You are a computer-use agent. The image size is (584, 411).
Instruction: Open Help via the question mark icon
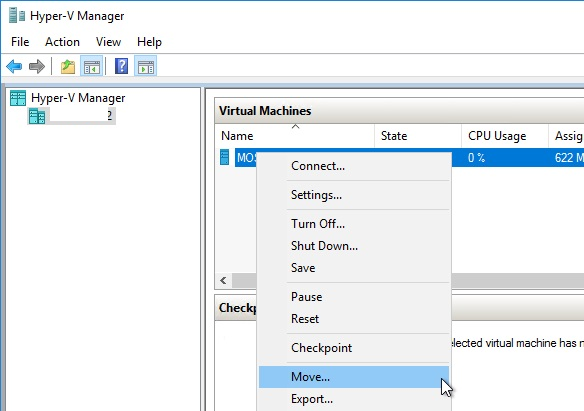point(121,66)
